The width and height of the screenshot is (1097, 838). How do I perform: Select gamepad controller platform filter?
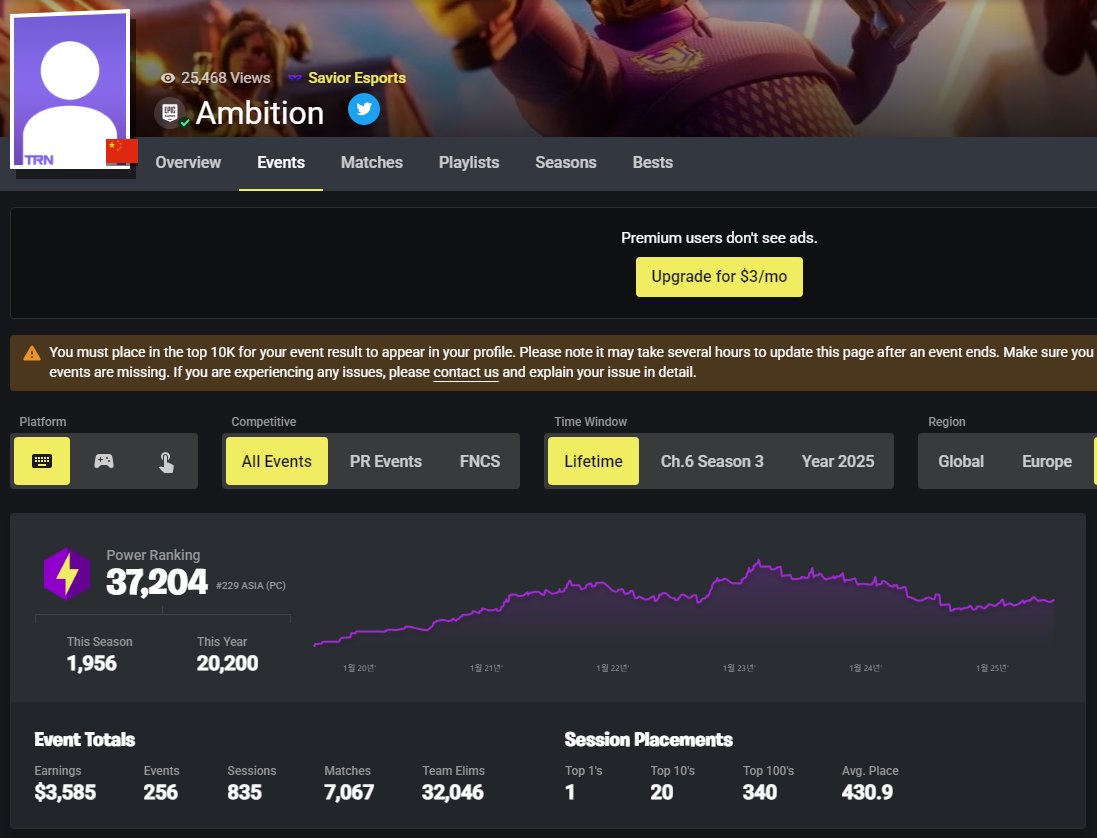[104, 461]
